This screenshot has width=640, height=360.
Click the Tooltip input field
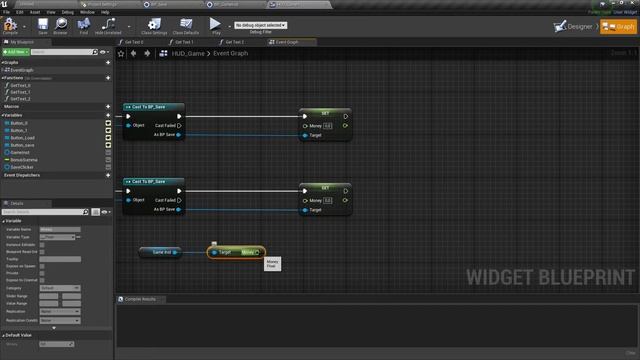coord(60,259)
